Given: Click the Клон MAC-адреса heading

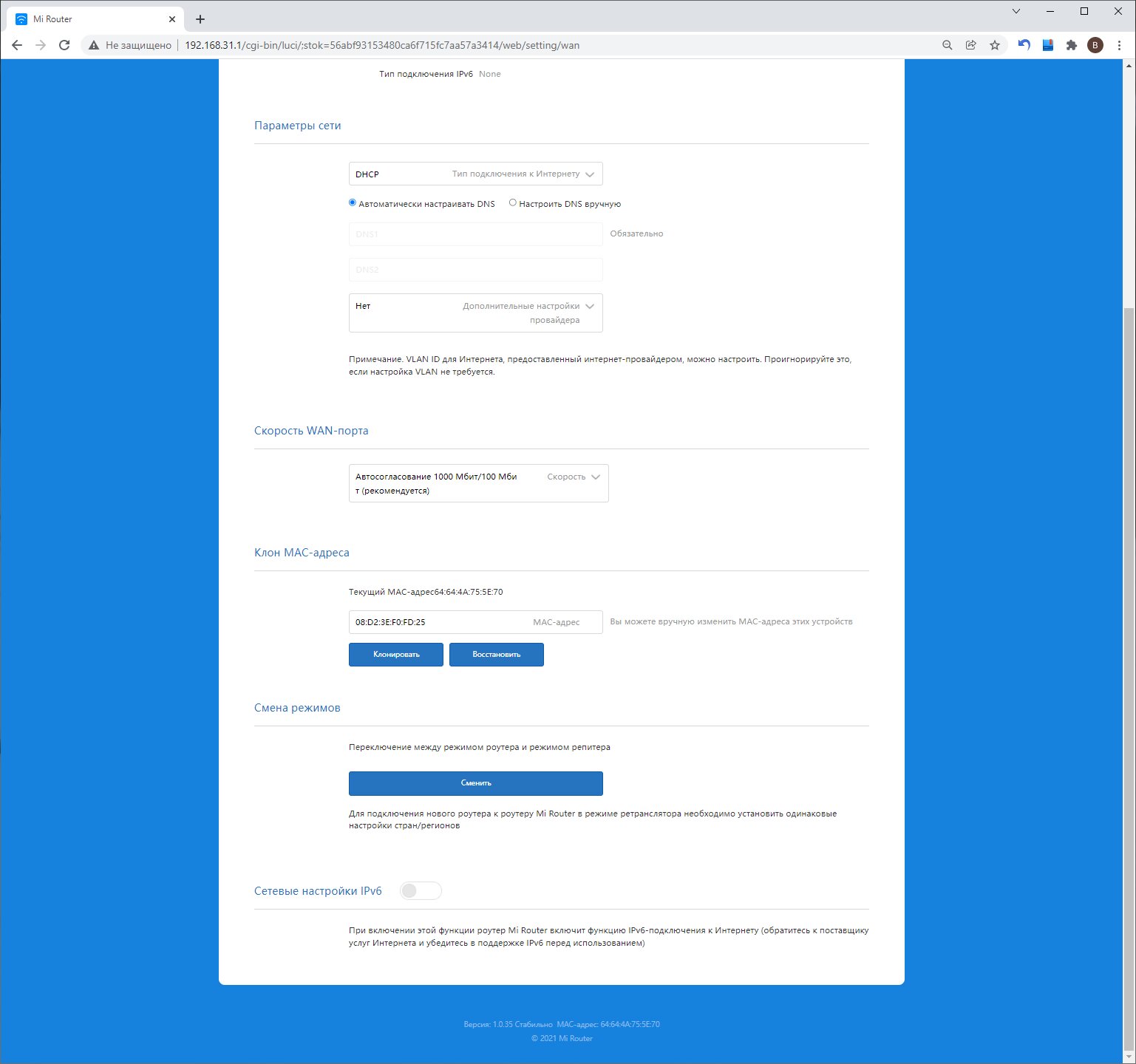Looking at the screenshot, I should (302, 553).
